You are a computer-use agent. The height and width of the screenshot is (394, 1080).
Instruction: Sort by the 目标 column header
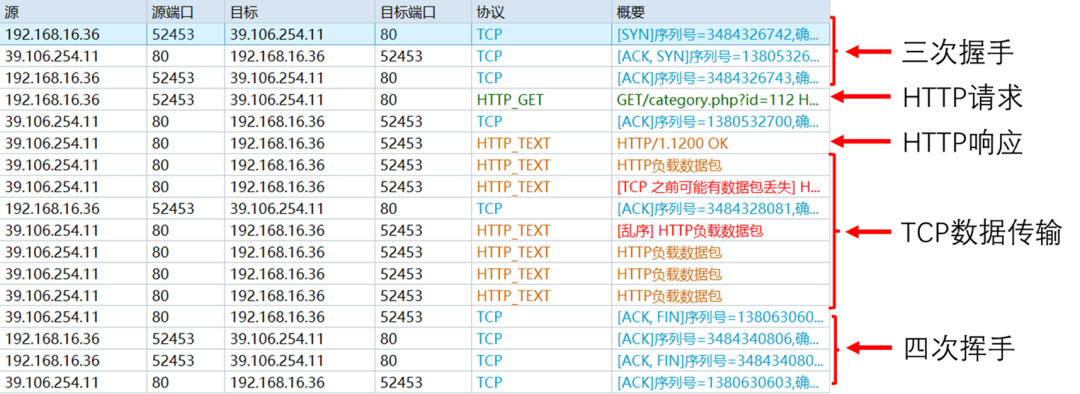click(x=300, y=12)
